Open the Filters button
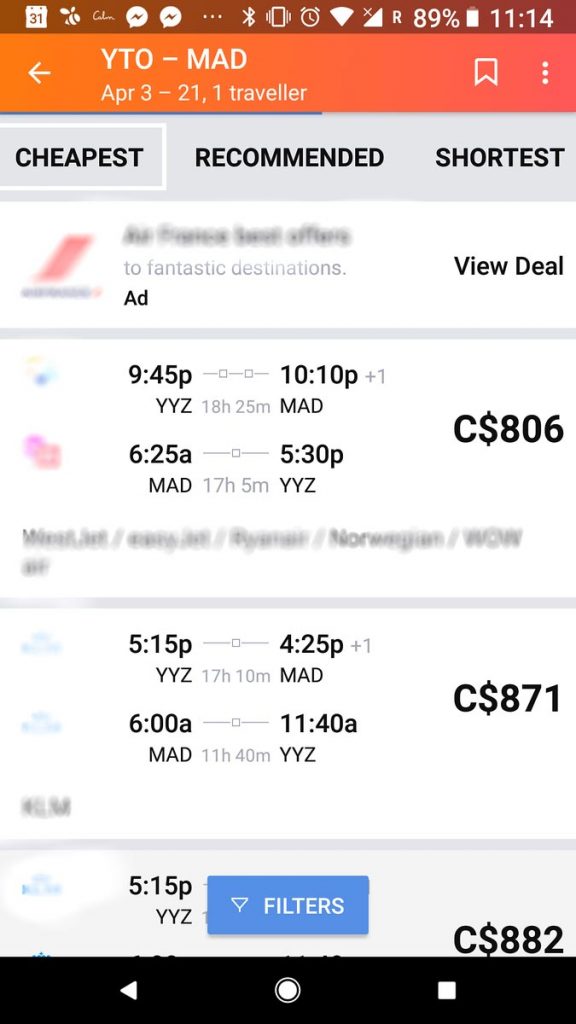The height and width of the screenshot is (1024, 576). (x=288, y=905)
